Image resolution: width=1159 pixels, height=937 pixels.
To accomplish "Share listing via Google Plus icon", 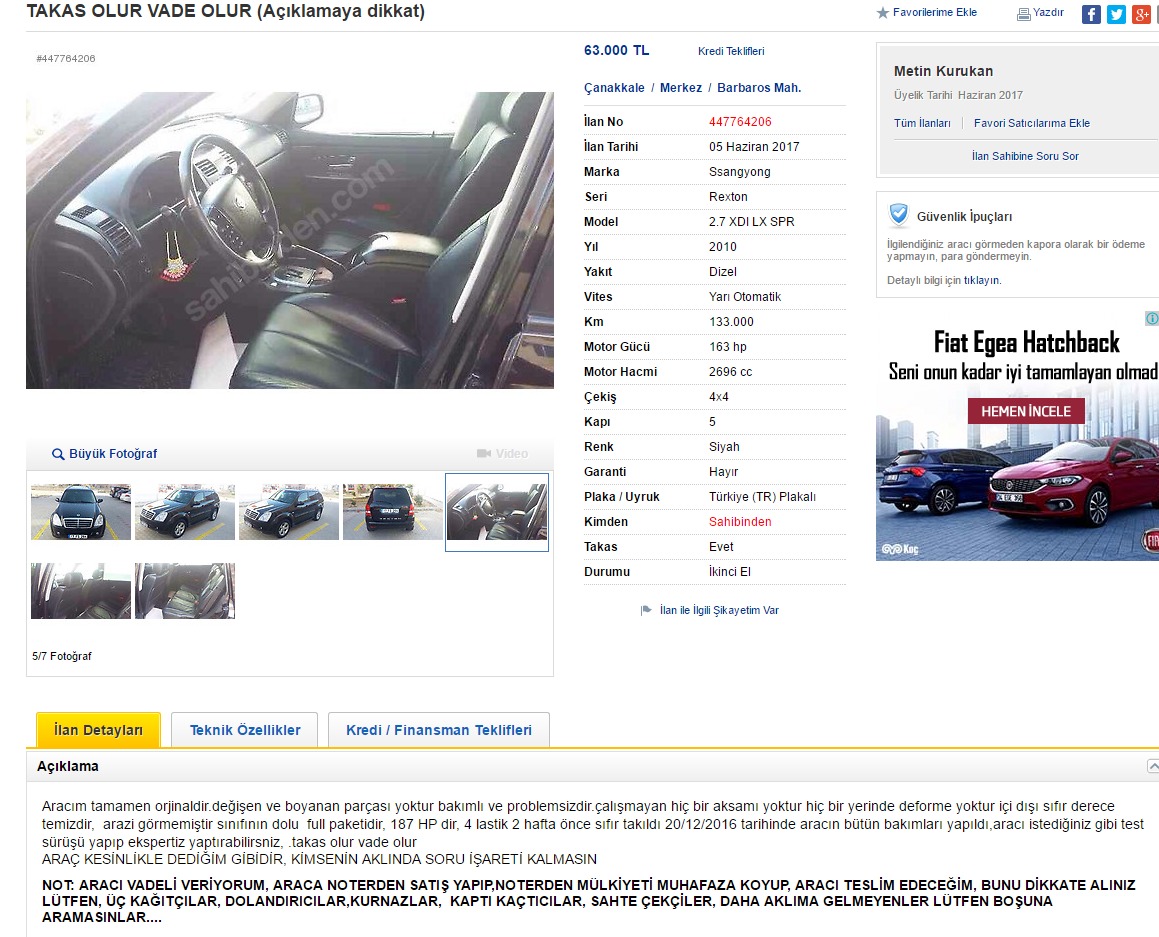I will [1141, 14].
